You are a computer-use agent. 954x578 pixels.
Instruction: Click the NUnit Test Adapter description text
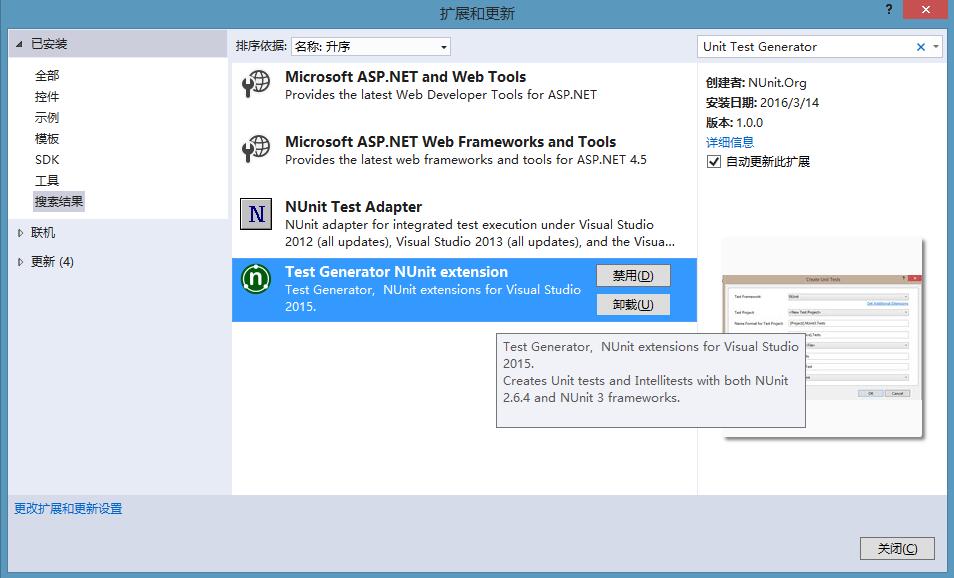coord(479,233)
